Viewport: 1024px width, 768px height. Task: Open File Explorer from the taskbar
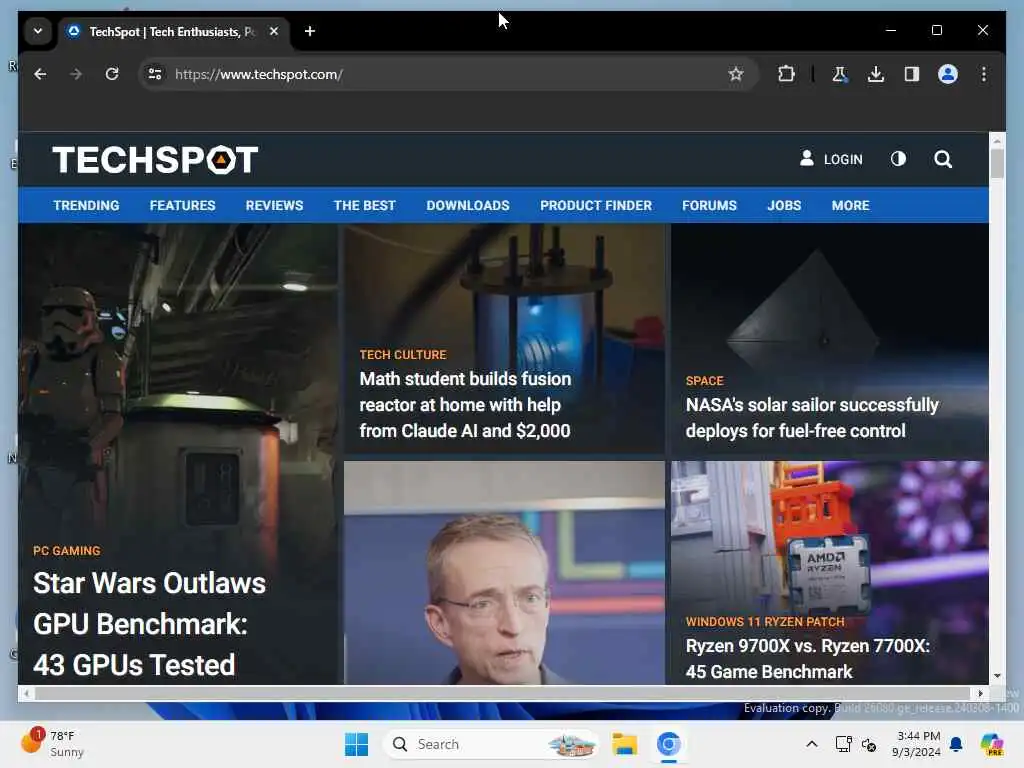(x=624, y=744)
